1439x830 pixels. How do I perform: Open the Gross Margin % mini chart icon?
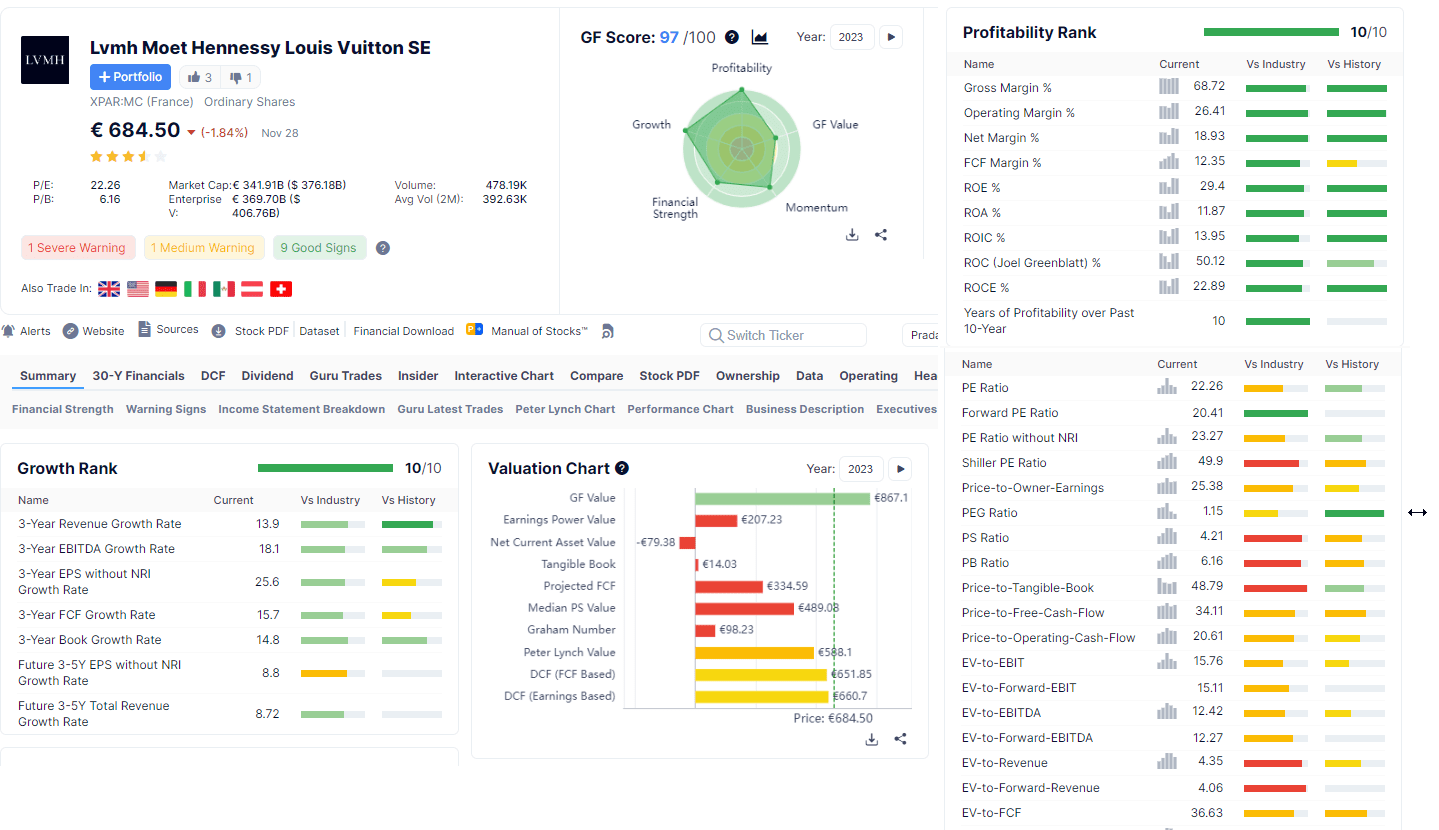coord(1169,86)
